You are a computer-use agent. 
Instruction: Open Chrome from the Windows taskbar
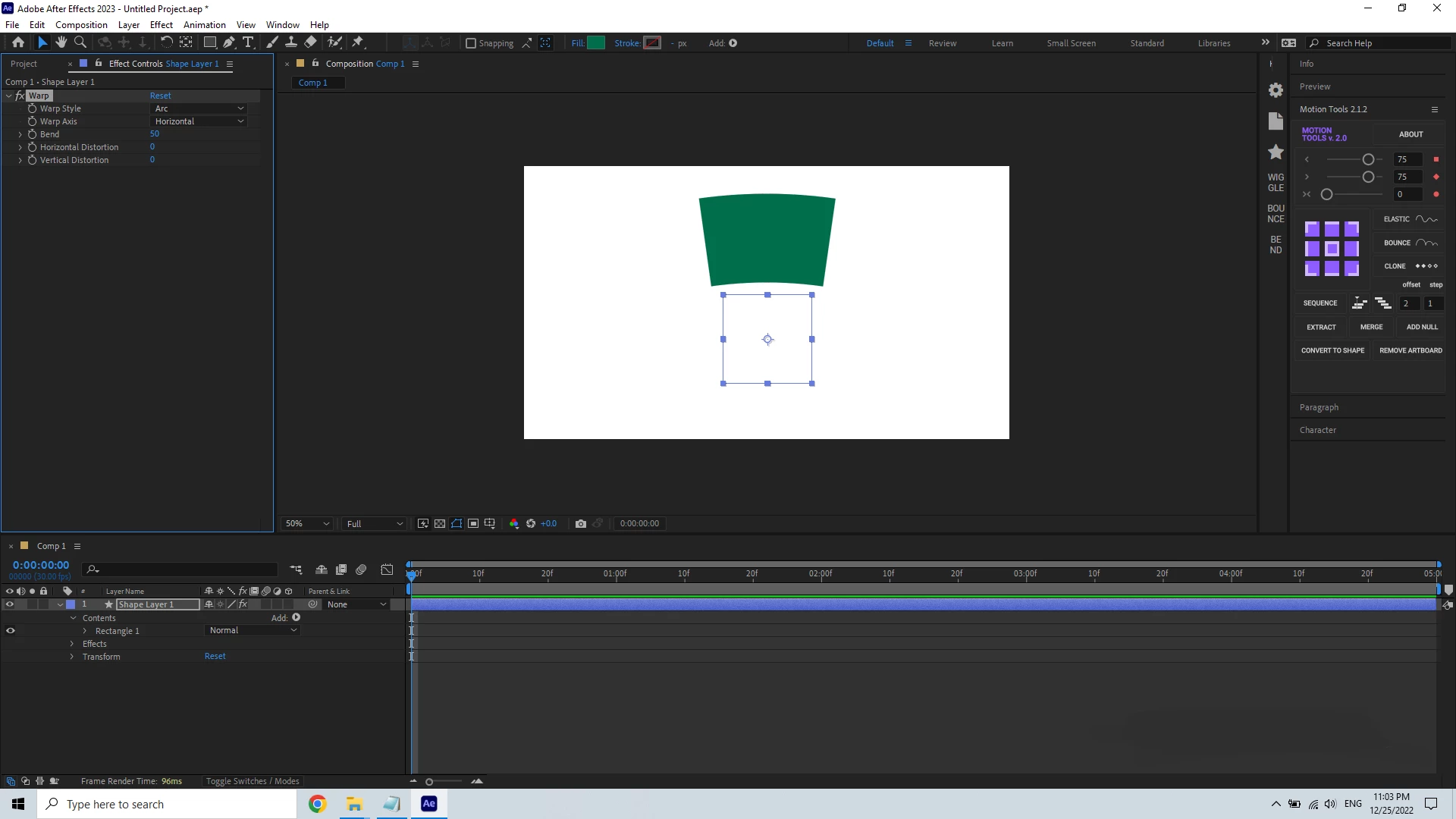[x=317, y=804]
